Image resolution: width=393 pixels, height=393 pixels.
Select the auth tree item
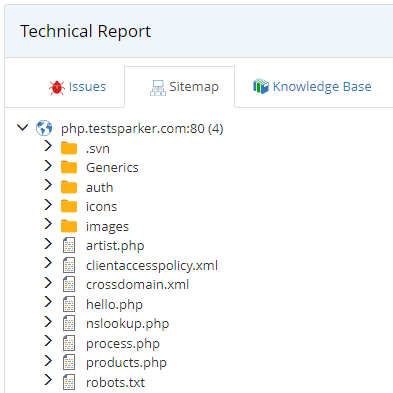[x=99, y=187]
